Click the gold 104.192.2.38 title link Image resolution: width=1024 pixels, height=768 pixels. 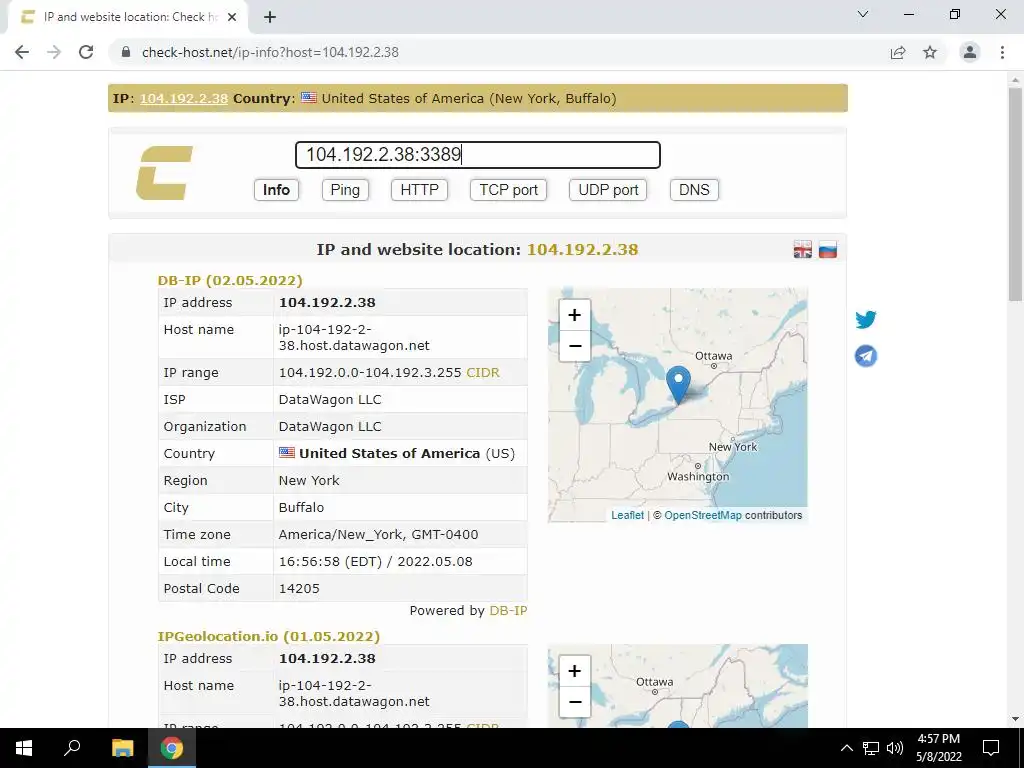click(583, 249)
